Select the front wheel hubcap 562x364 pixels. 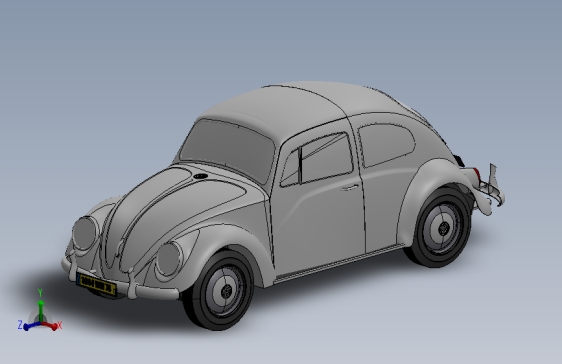(225, 290)
